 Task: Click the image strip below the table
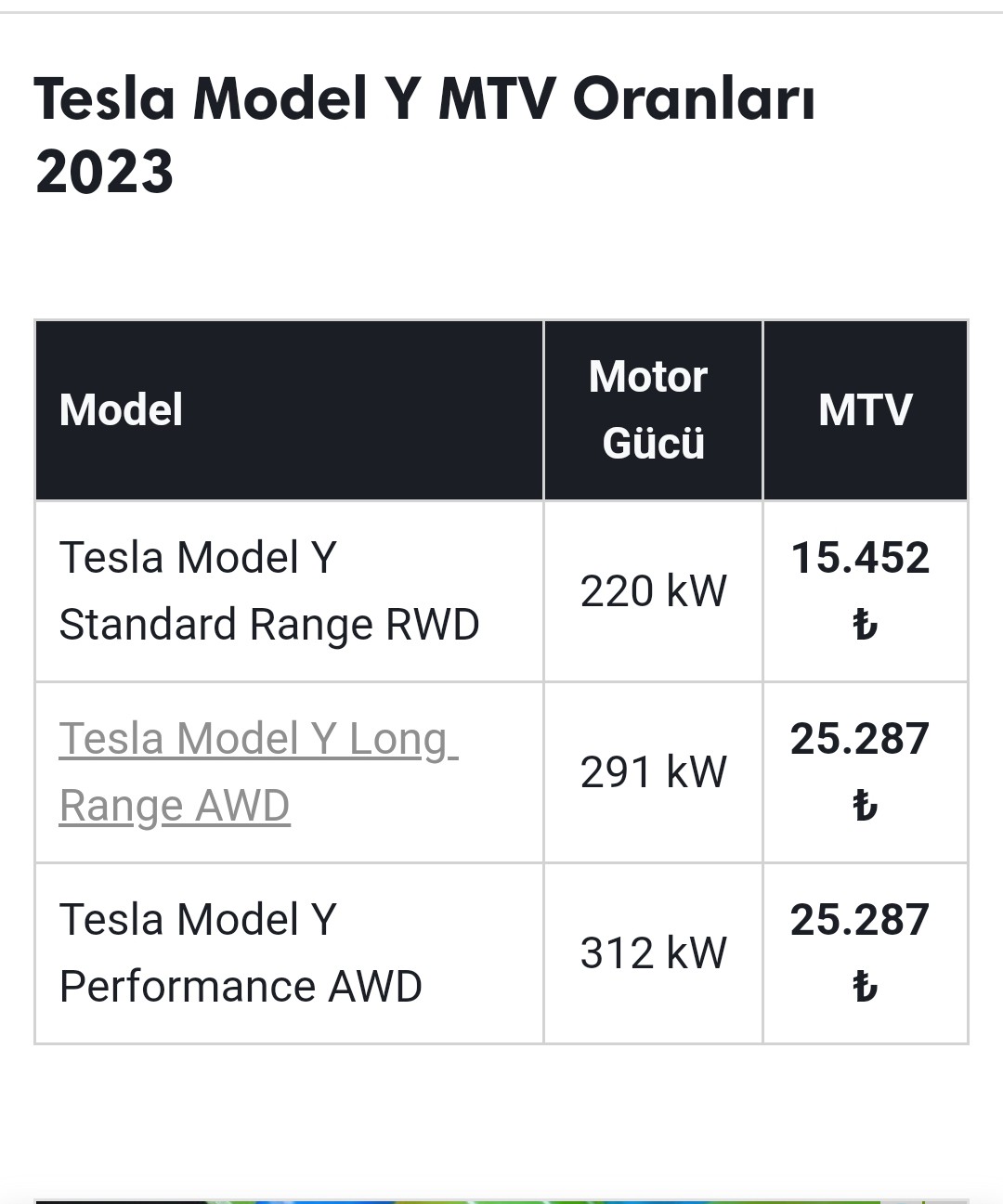coord(501,1199)
